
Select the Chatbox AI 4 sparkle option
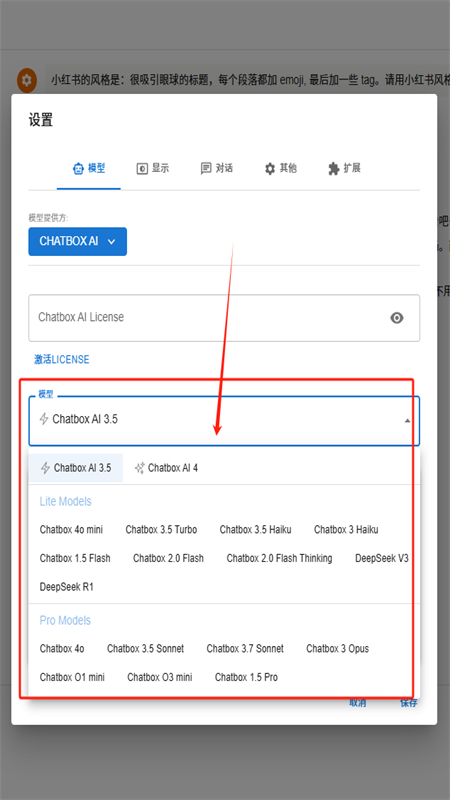[166, 468]
